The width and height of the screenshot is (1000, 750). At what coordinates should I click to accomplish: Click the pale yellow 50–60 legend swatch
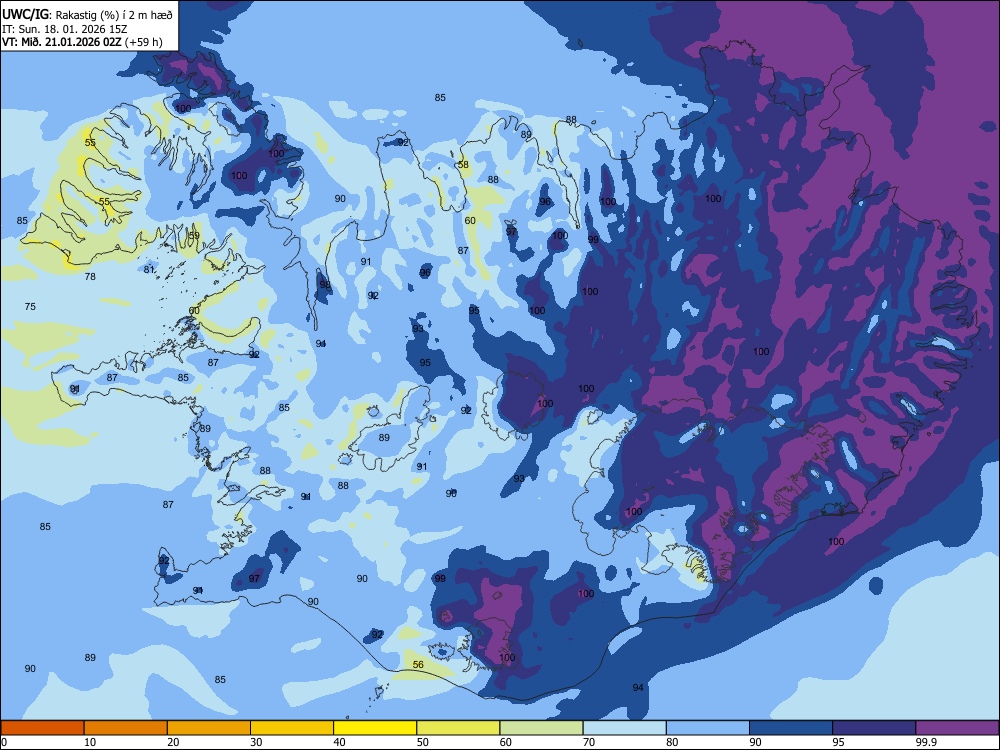[458, 728]
